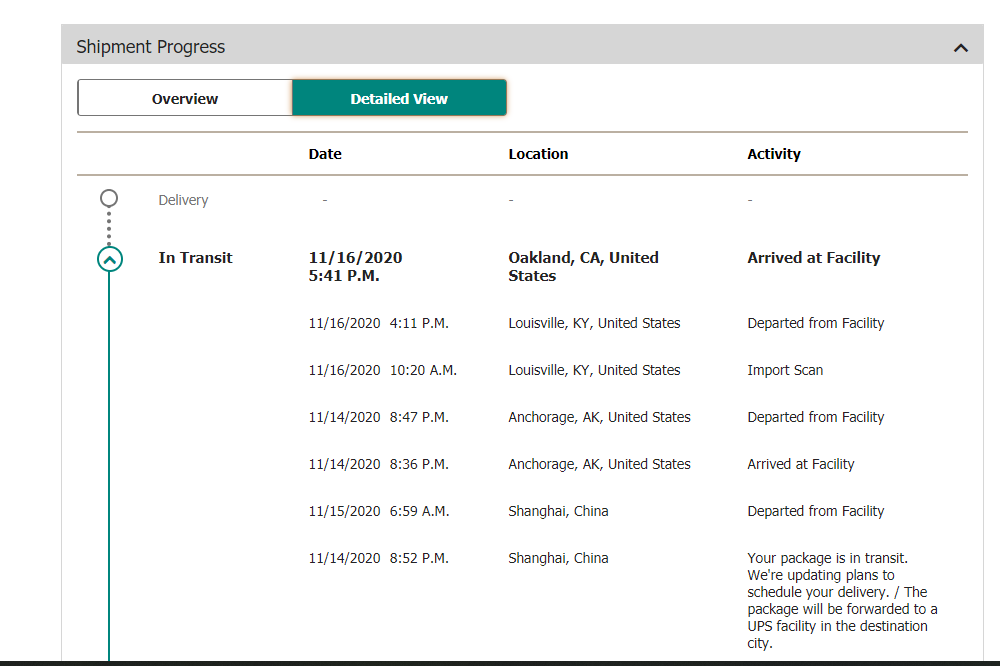Image resolution: width=1000 pixels, height=666 pixels.
Task: Click the Anchorage 8:47 P.M. Departed from Facility
Action: pyautogui.click(x=816, y=417)
